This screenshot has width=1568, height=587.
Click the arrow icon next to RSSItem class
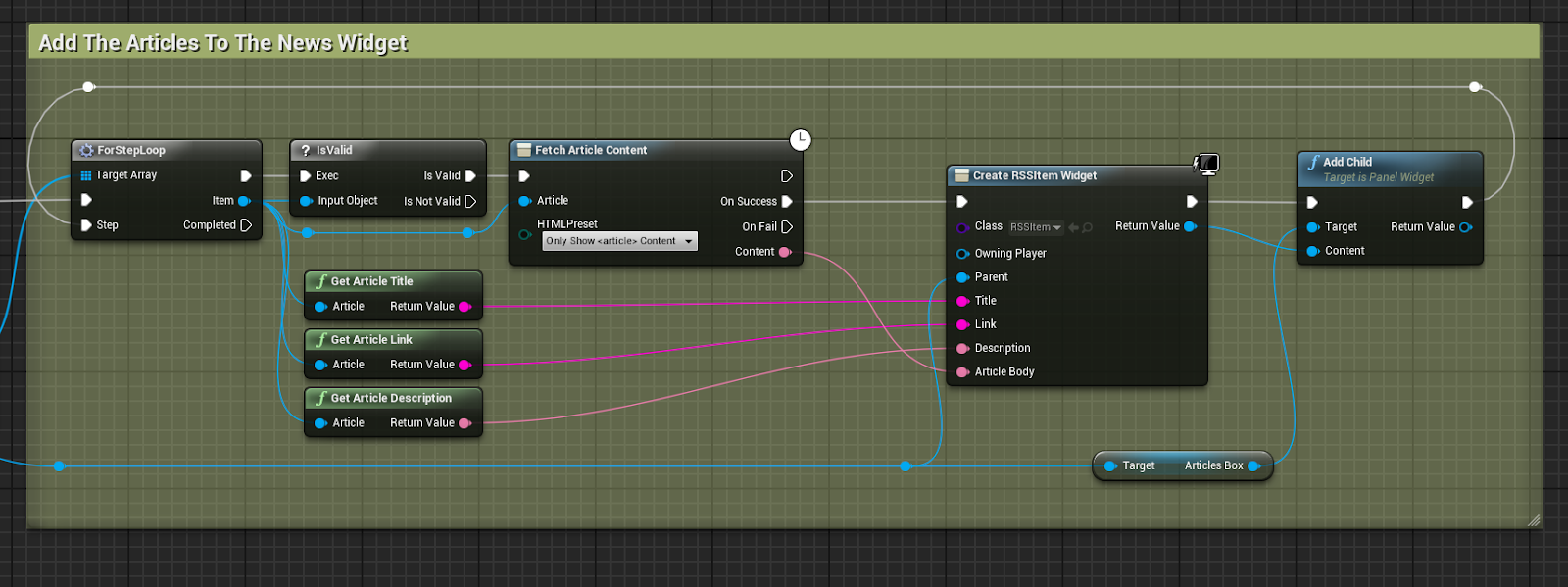coord(1073,227)
